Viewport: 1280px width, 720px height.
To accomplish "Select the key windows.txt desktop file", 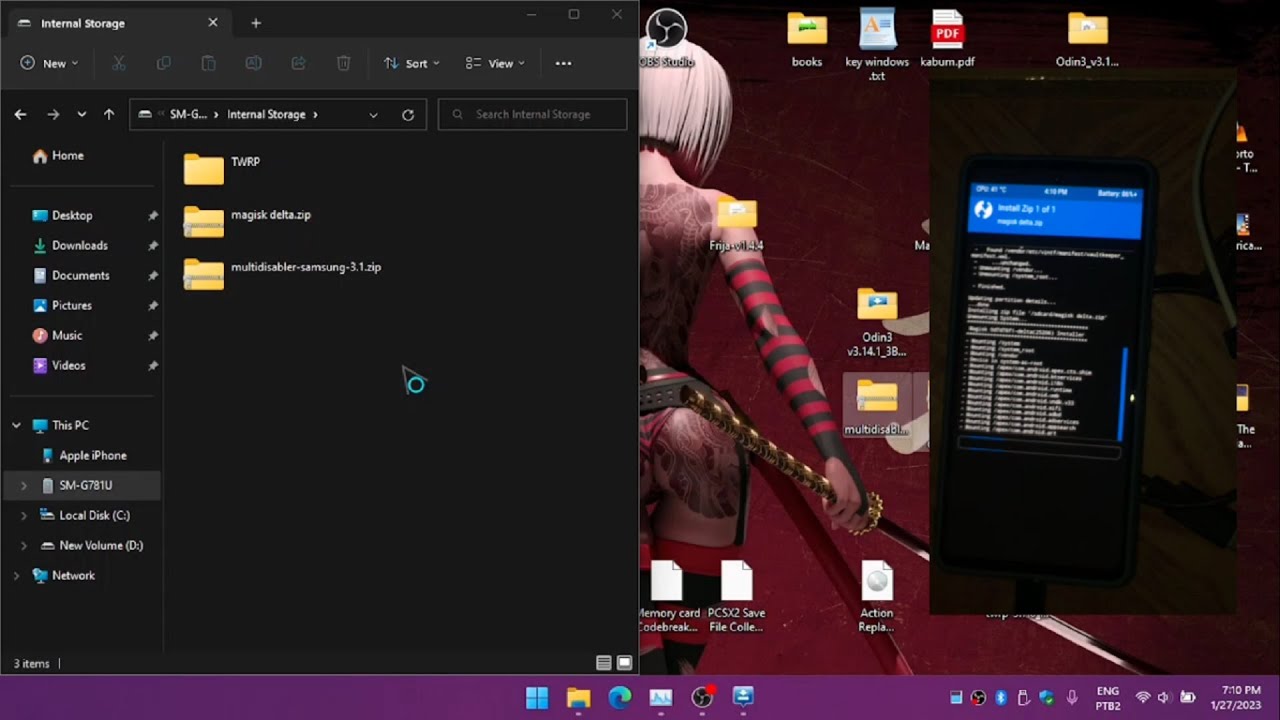I will click(x=877, y=45).
